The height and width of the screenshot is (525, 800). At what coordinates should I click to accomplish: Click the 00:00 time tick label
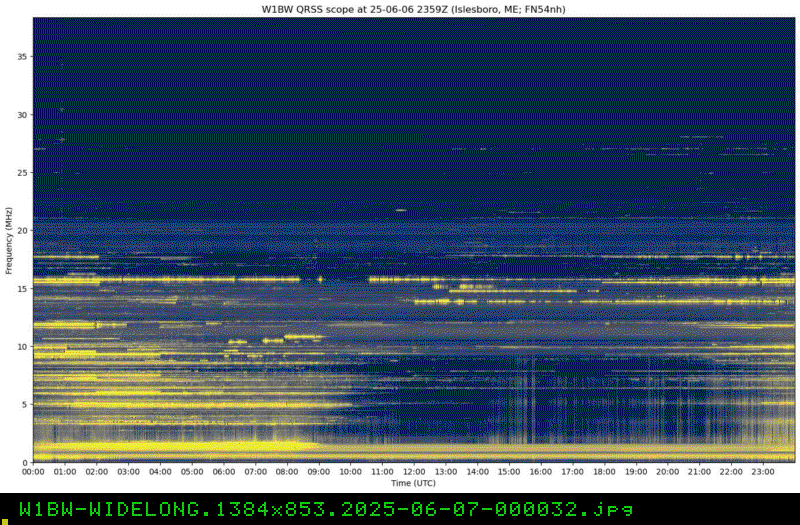pyautogui.click(x=33, y=472)
